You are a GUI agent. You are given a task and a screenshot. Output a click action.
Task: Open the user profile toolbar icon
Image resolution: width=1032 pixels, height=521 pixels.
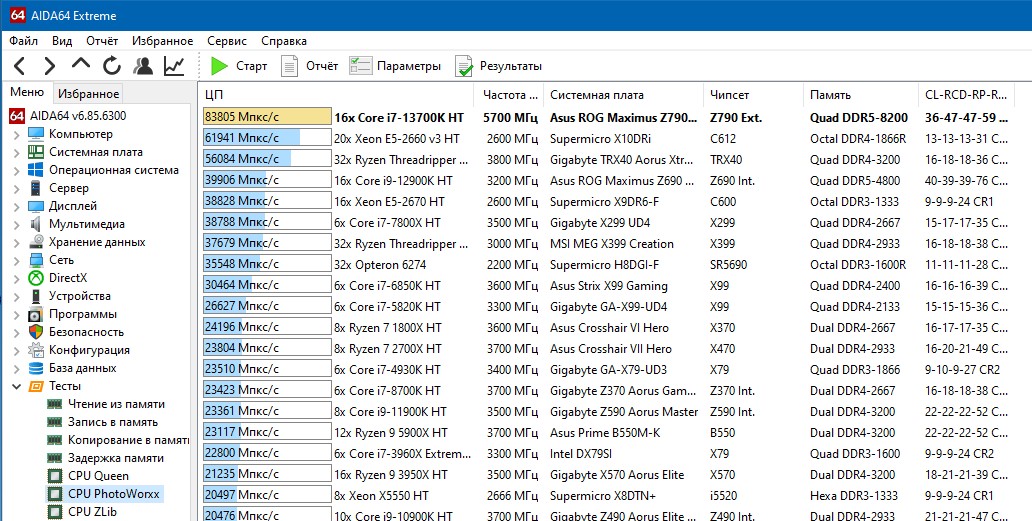pos(143,66)
